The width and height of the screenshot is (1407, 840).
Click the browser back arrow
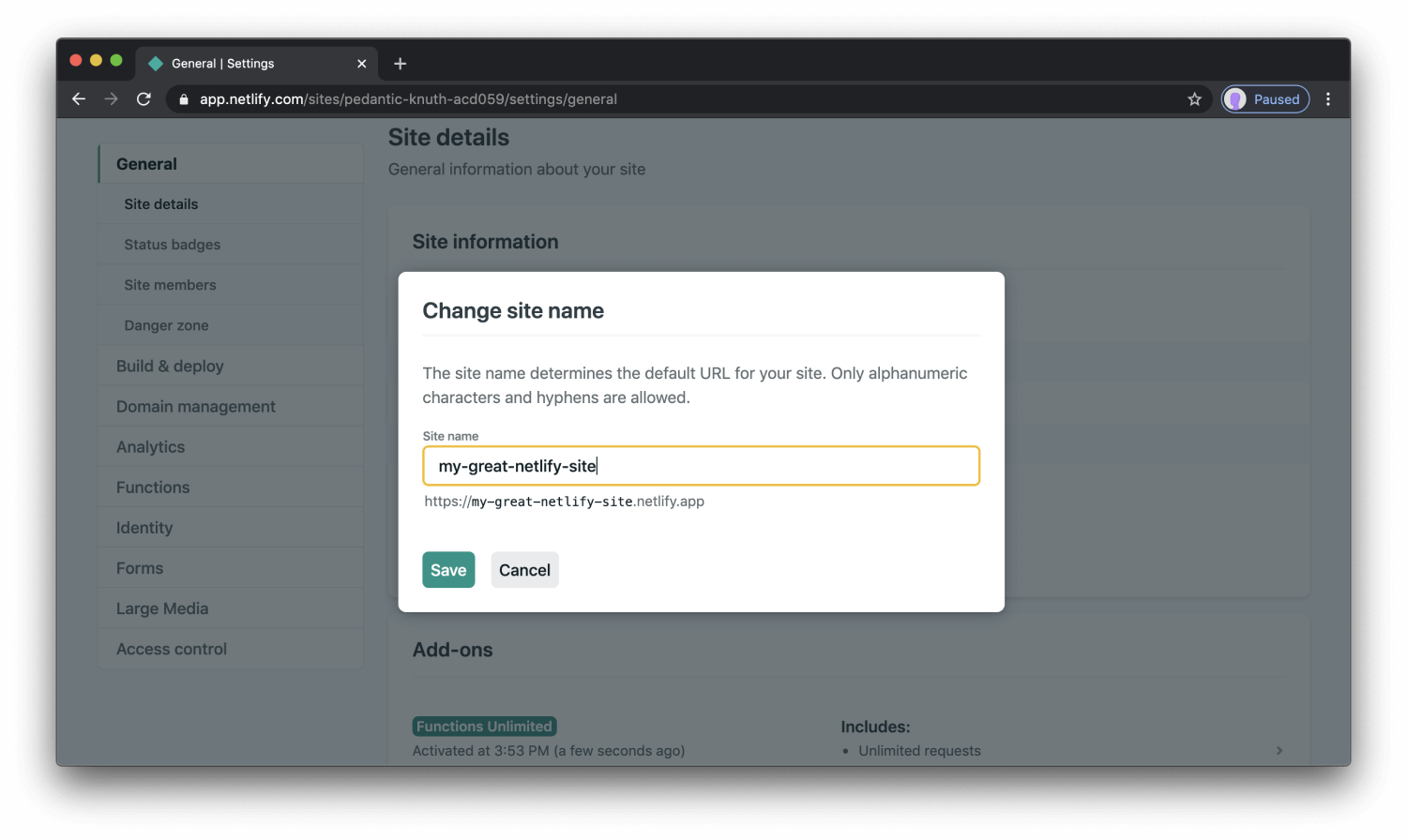click(x=79, y=99)
